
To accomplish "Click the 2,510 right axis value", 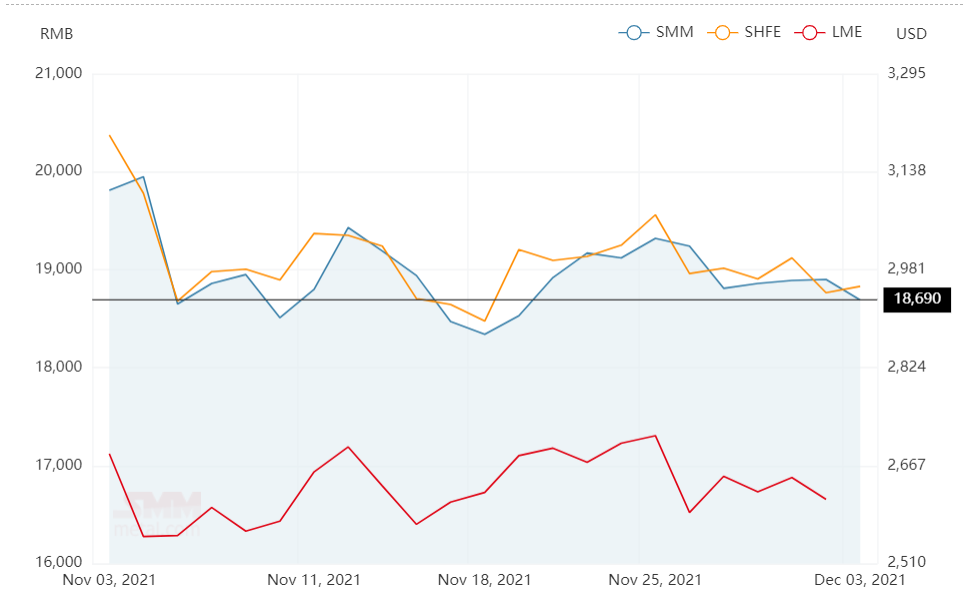I will coord(907,562).
